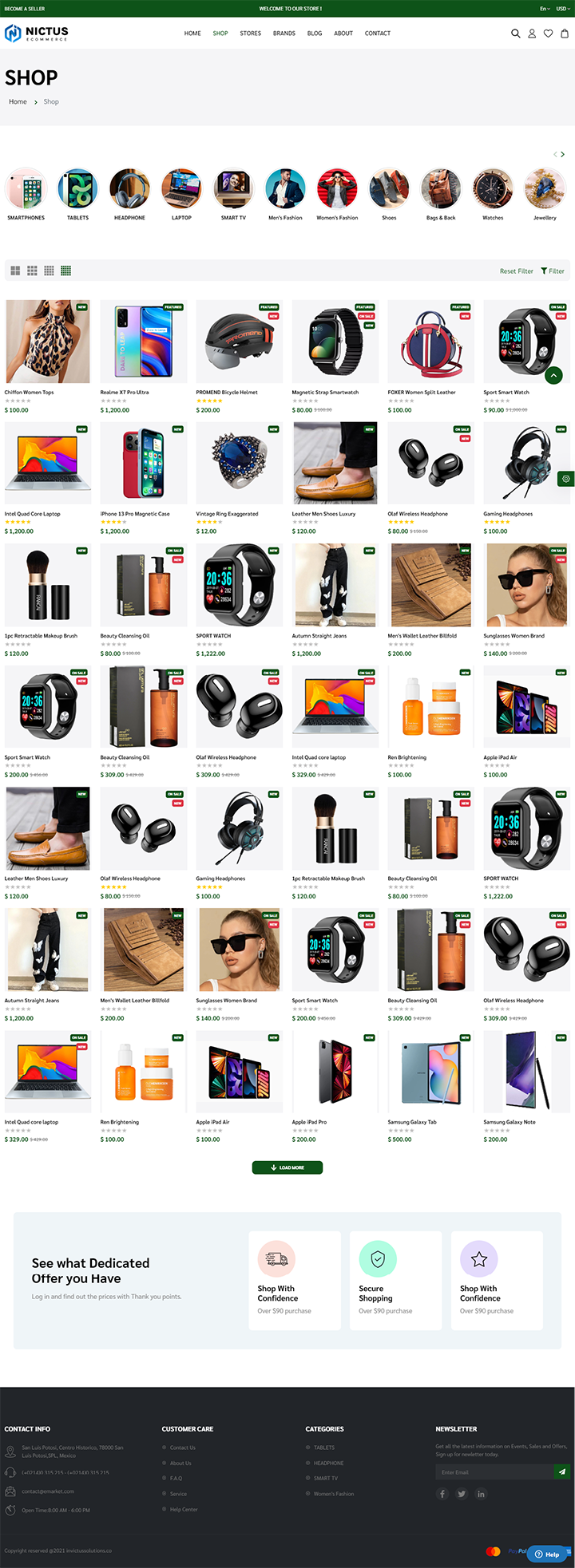Open the floating settings gear icon

click(565, 479)
